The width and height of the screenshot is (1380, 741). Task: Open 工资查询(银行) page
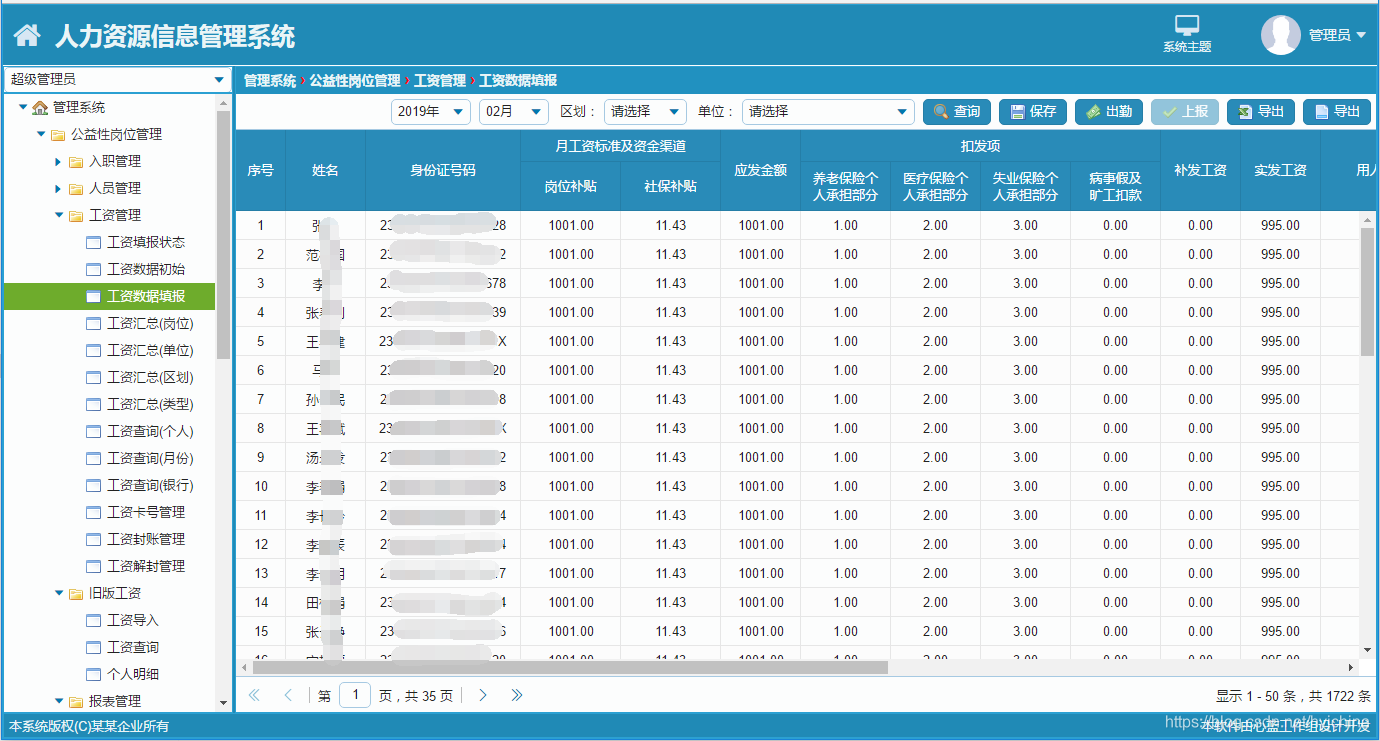[150, 485]
